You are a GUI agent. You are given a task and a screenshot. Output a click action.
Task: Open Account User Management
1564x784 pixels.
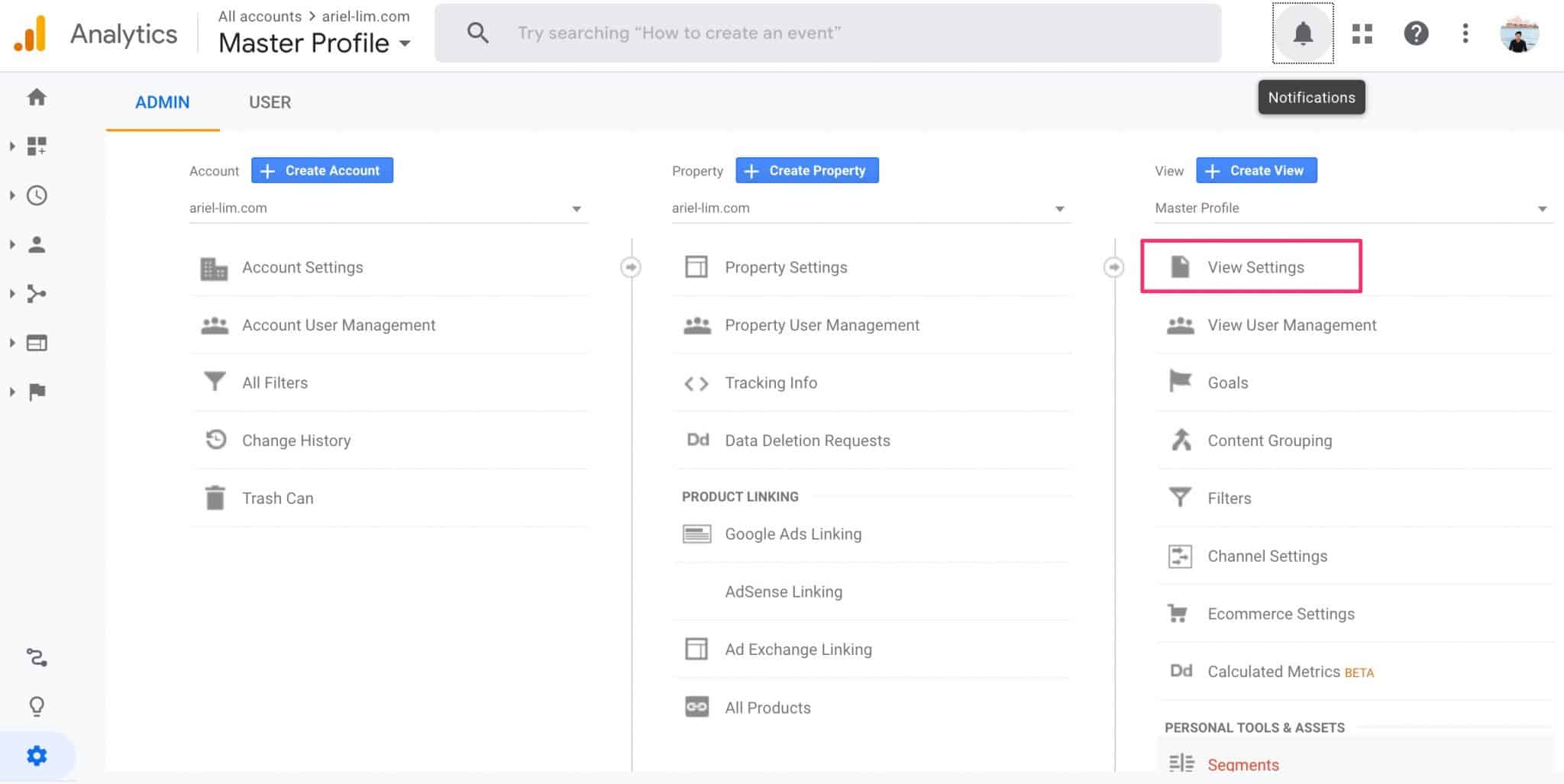coord(389,325)
